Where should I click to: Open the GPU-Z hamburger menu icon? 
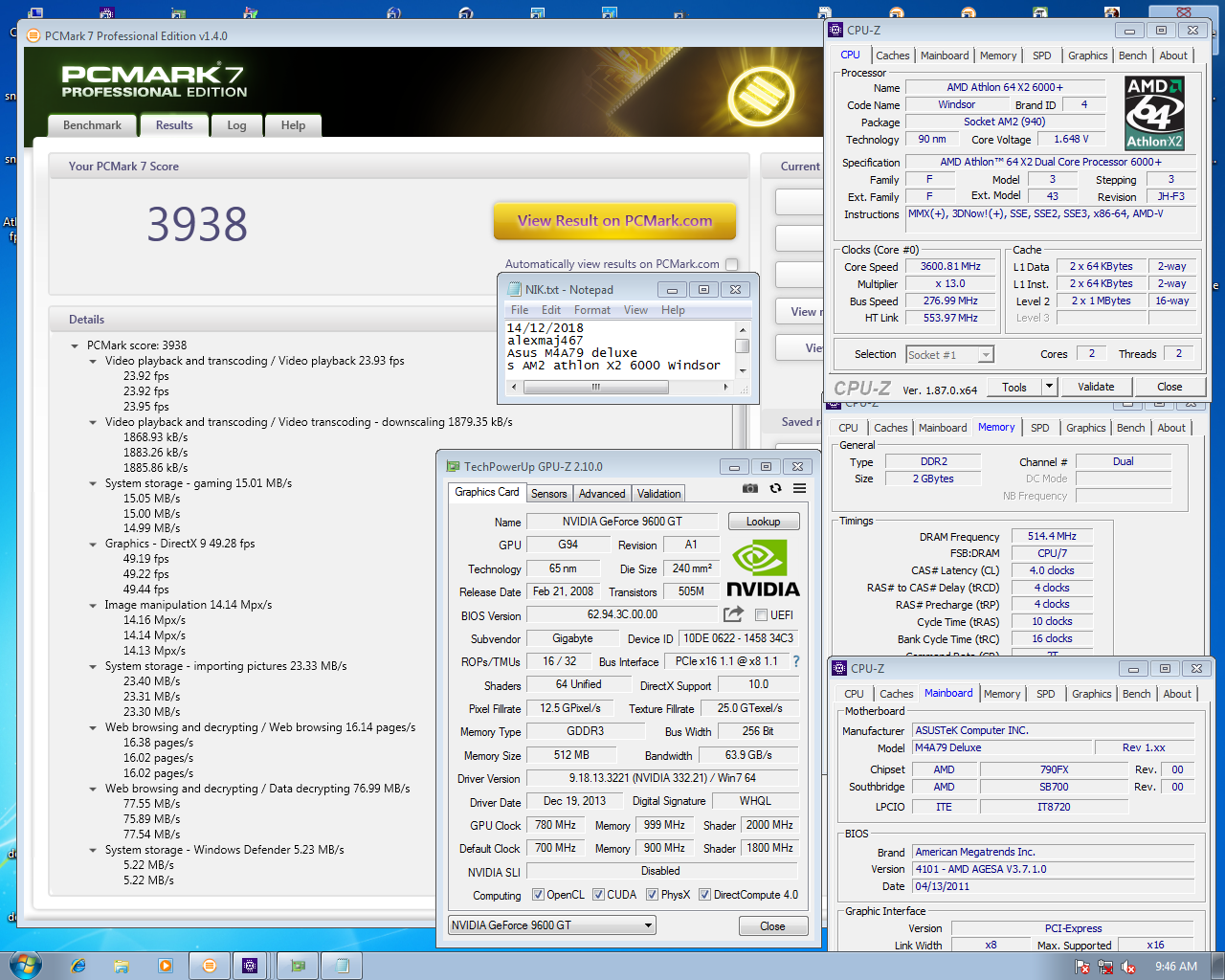tap(799, 488)
